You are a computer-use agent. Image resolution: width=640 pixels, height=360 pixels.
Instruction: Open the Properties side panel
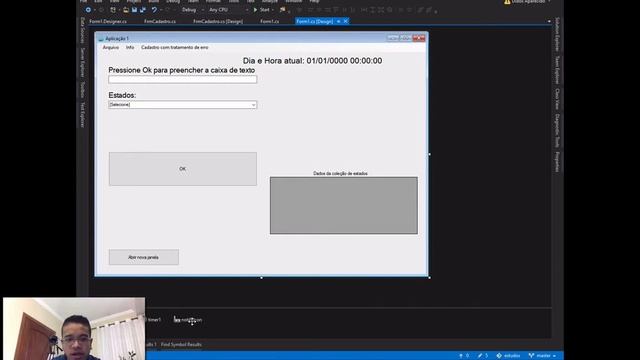(557, 162)
